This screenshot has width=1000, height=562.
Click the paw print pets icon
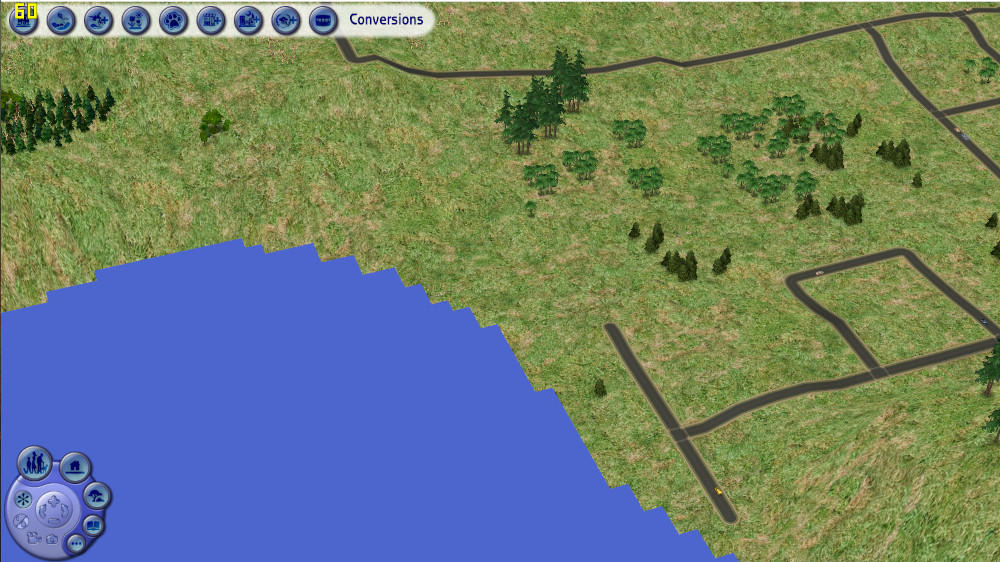coord(173,20)
